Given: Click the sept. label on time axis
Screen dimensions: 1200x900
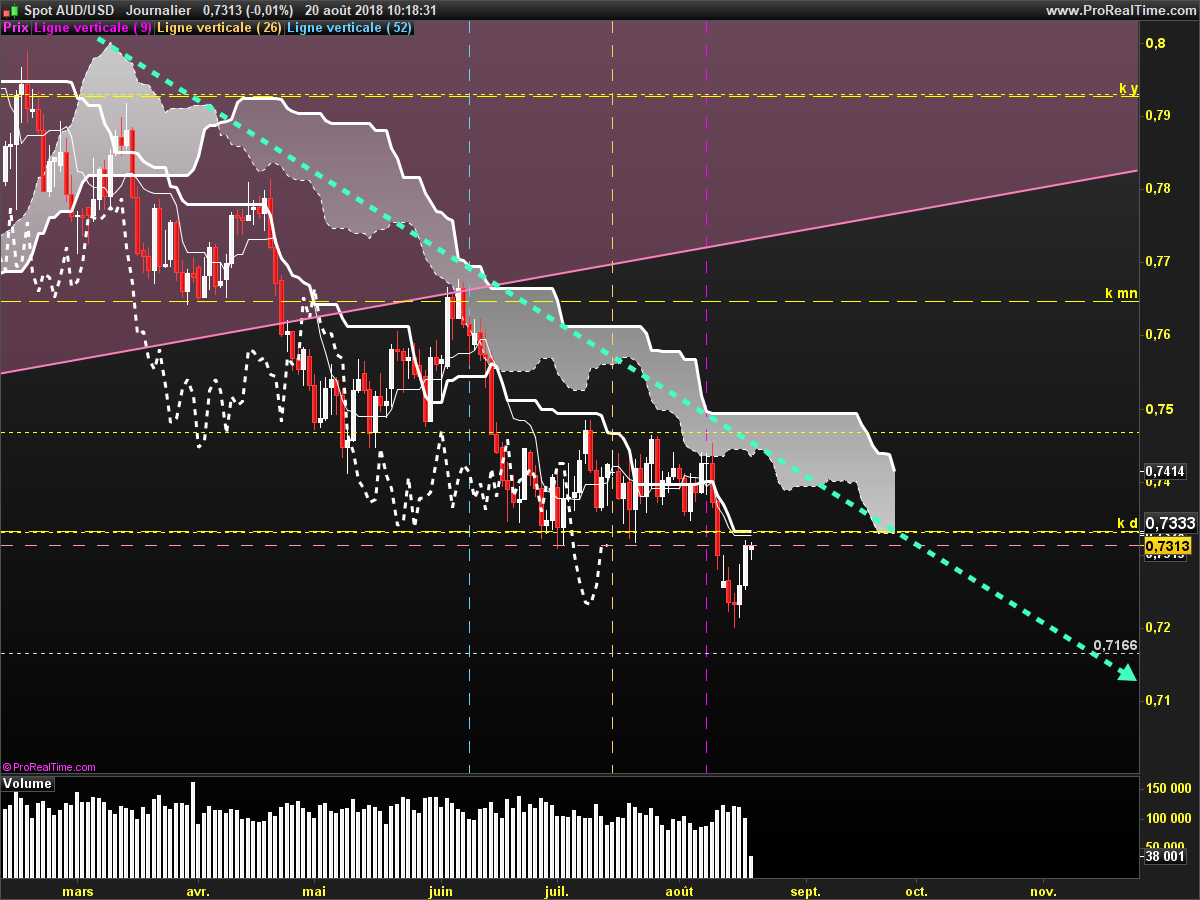Looking at the screenshot, I should click(805, 890).
